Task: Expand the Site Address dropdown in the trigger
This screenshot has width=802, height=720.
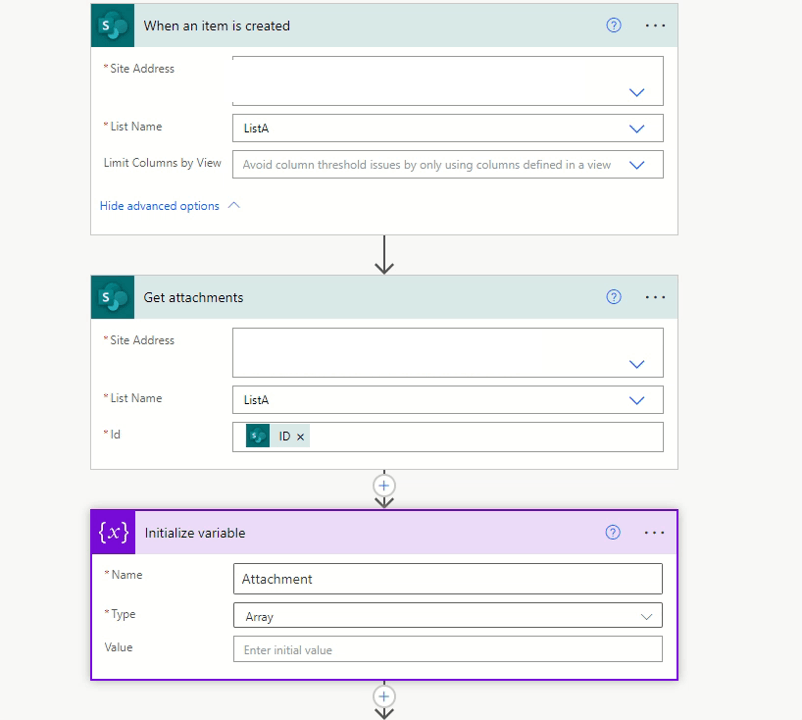Action: 637,91
